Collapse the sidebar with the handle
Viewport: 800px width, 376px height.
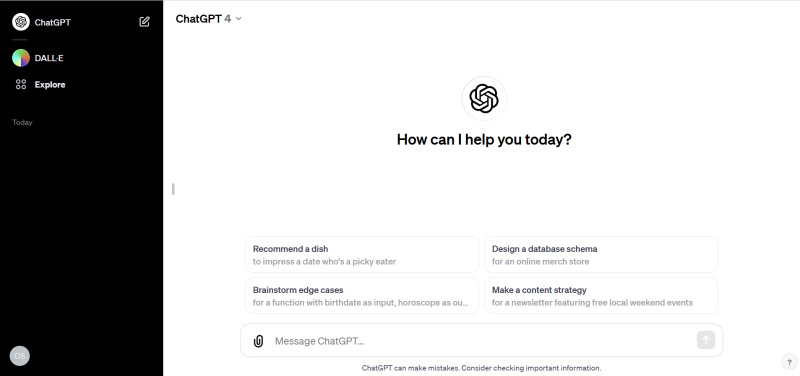pos(173,189)
